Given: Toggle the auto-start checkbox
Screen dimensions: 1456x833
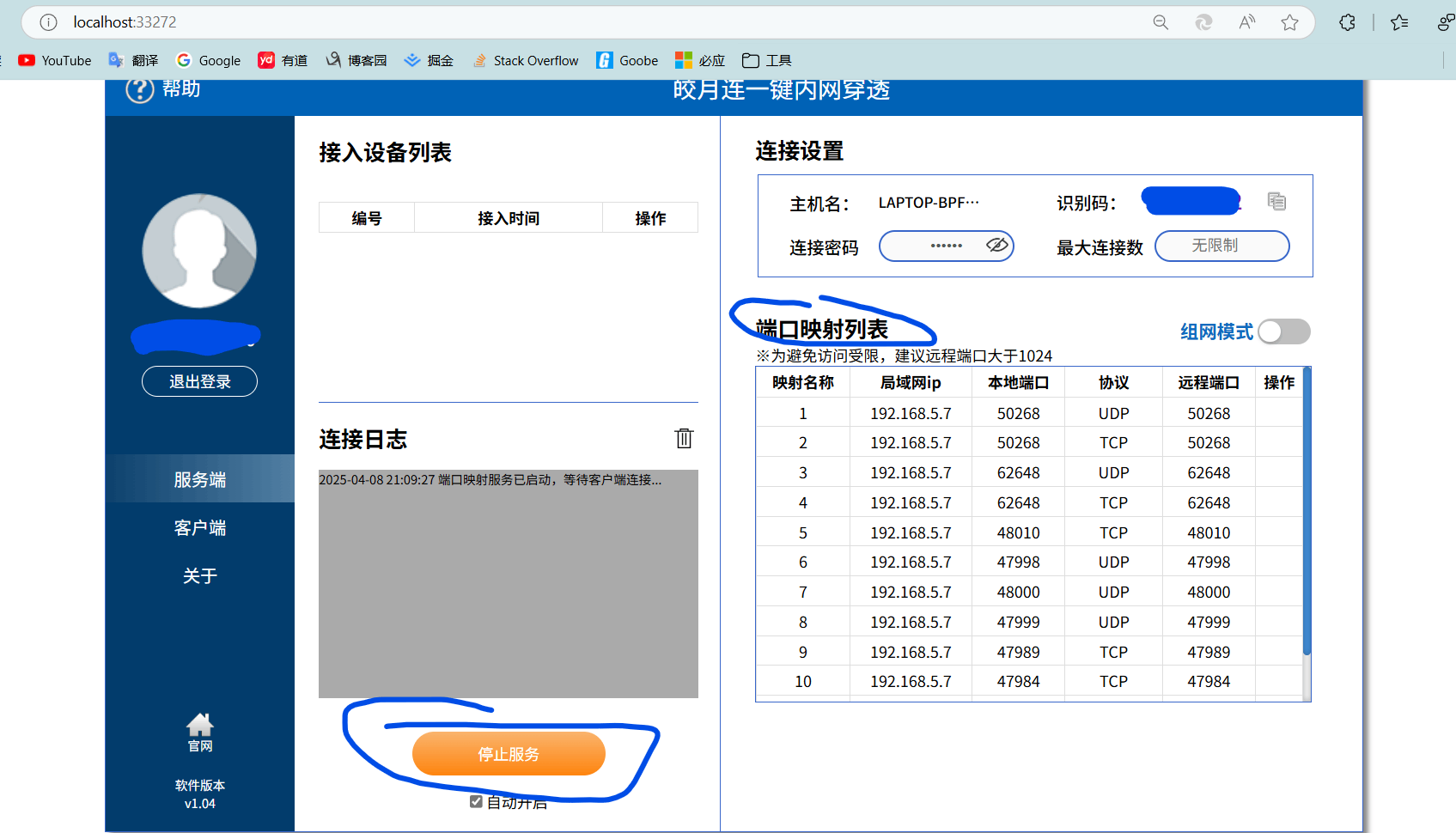Looking at the screenshot, I should (x=476, y=801).
